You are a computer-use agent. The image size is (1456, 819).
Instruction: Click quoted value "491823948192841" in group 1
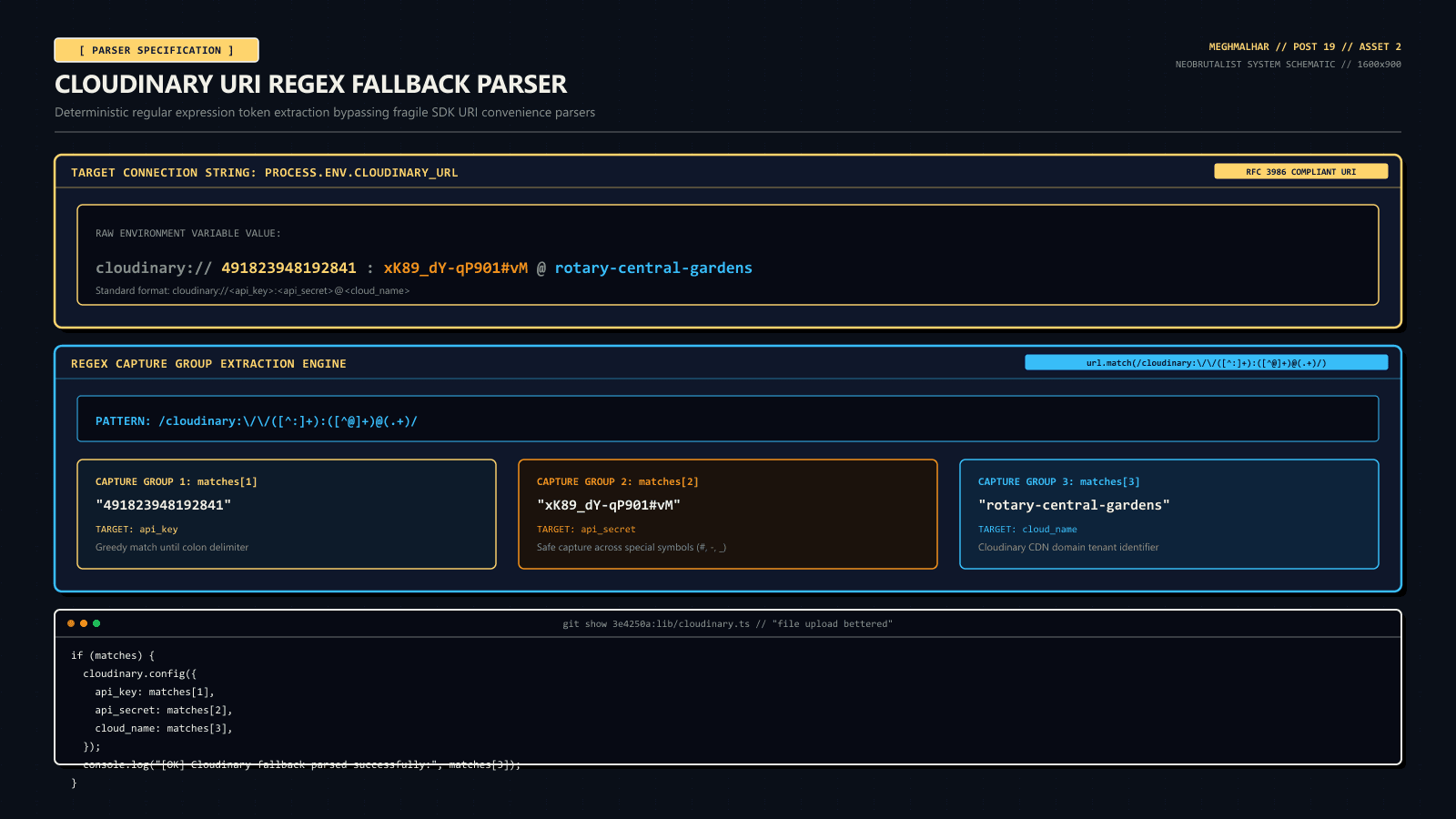coord(163,505)
